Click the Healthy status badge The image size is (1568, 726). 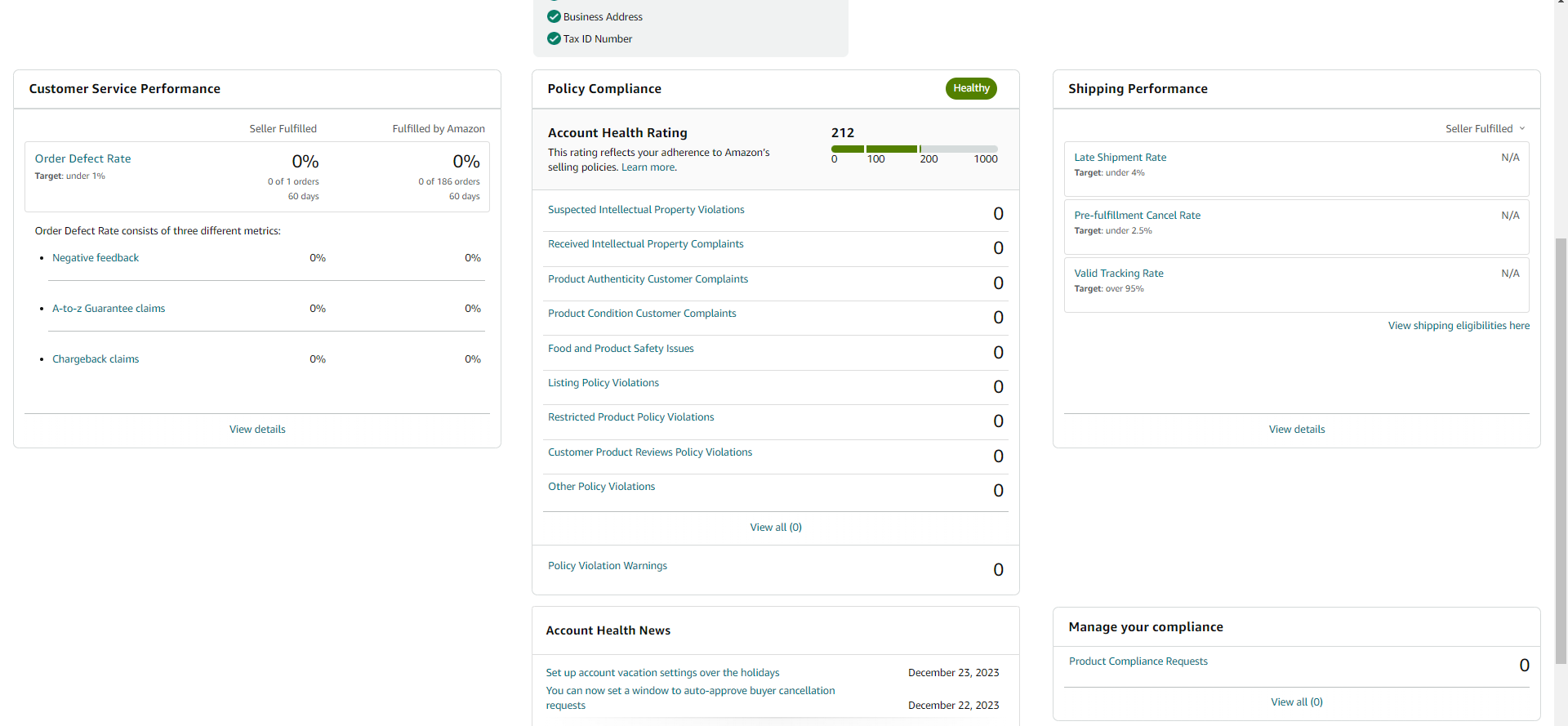(x=971, y=88)
